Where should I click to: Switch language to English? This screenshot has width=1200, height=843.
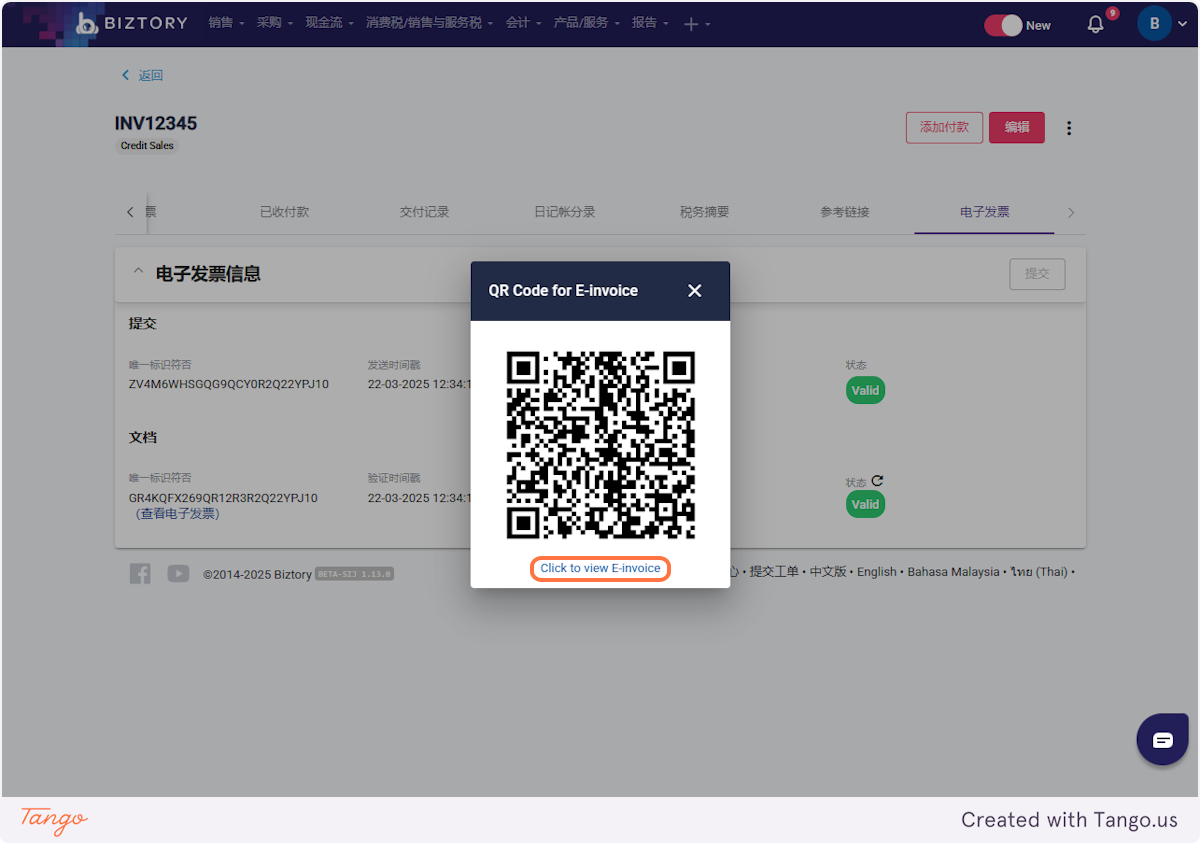[877, 572]
